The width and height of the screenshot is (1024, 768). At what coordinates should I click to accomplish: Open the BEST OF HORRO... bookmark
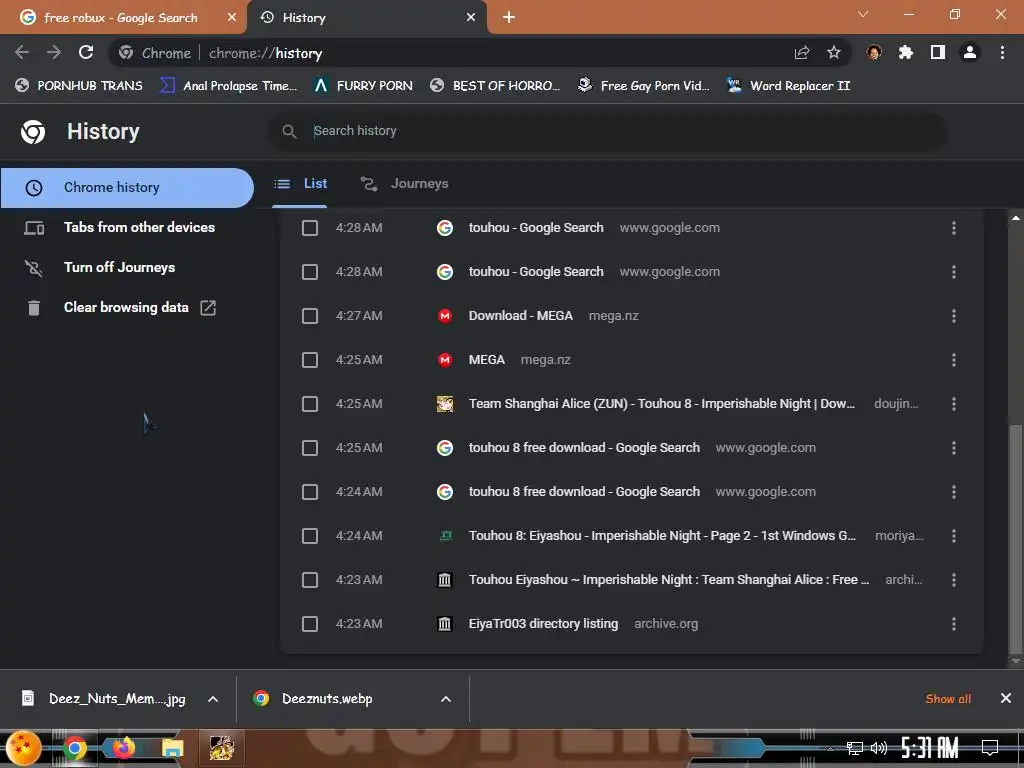[496, 86]
